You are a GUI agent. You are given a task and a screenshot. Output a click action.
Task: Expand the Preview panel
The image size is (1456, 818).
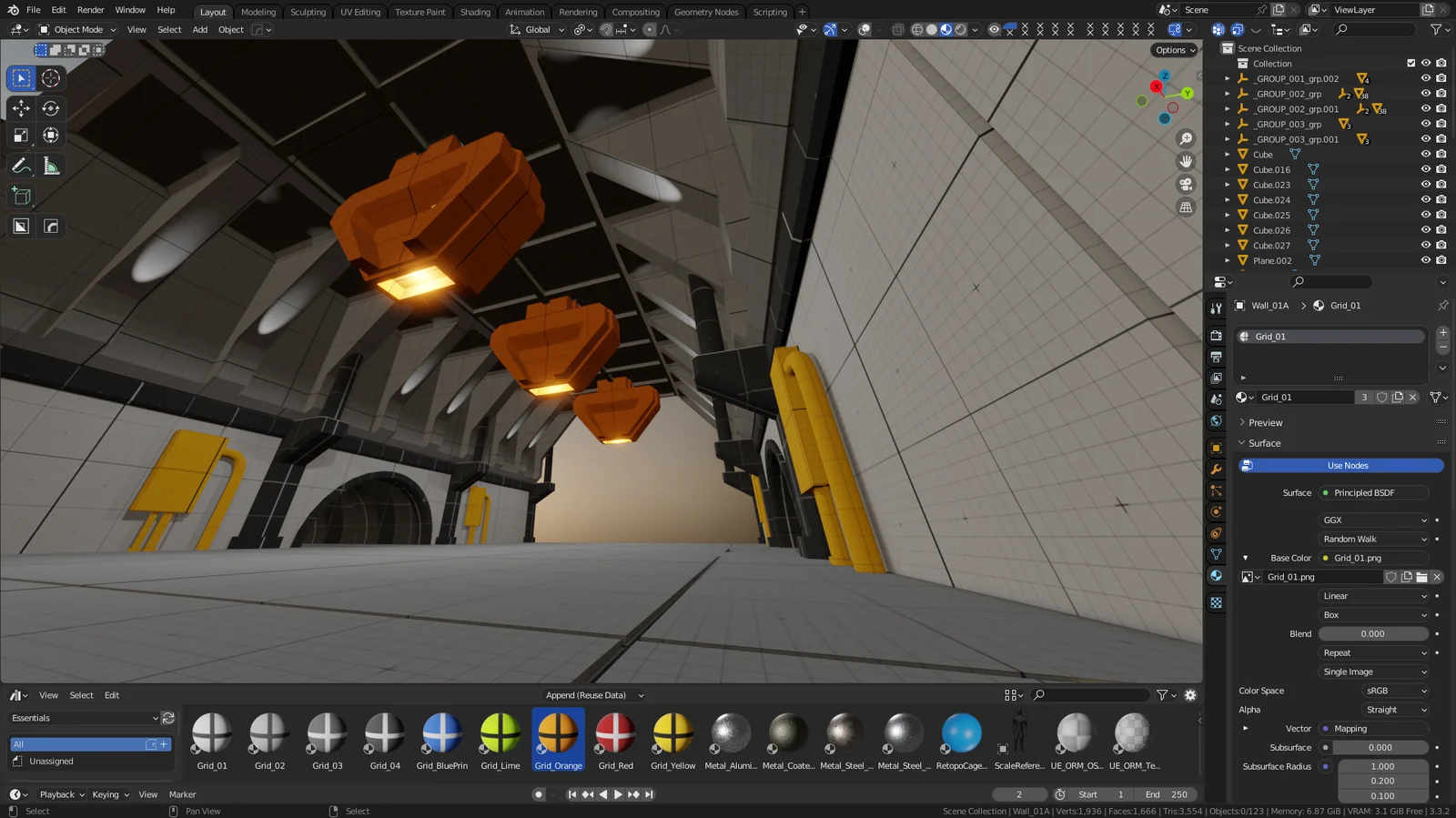tap(1266, 423)
